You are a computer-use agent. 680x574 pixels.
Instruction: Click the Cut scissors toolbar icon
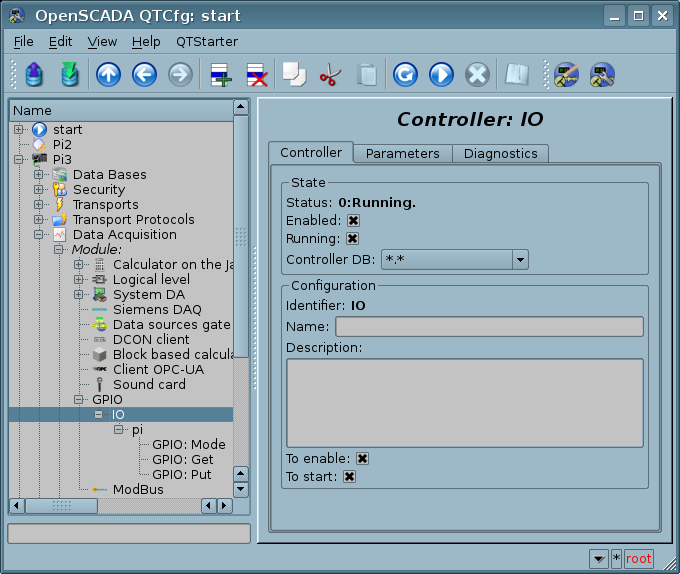click(x=330, y=75)
